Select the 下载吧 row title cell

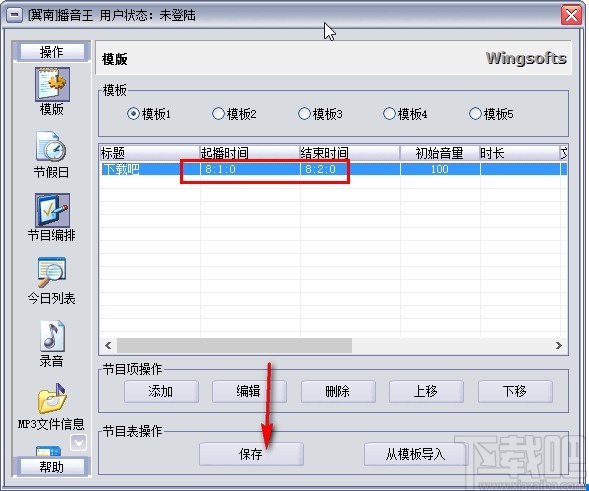tap(150, 169)
